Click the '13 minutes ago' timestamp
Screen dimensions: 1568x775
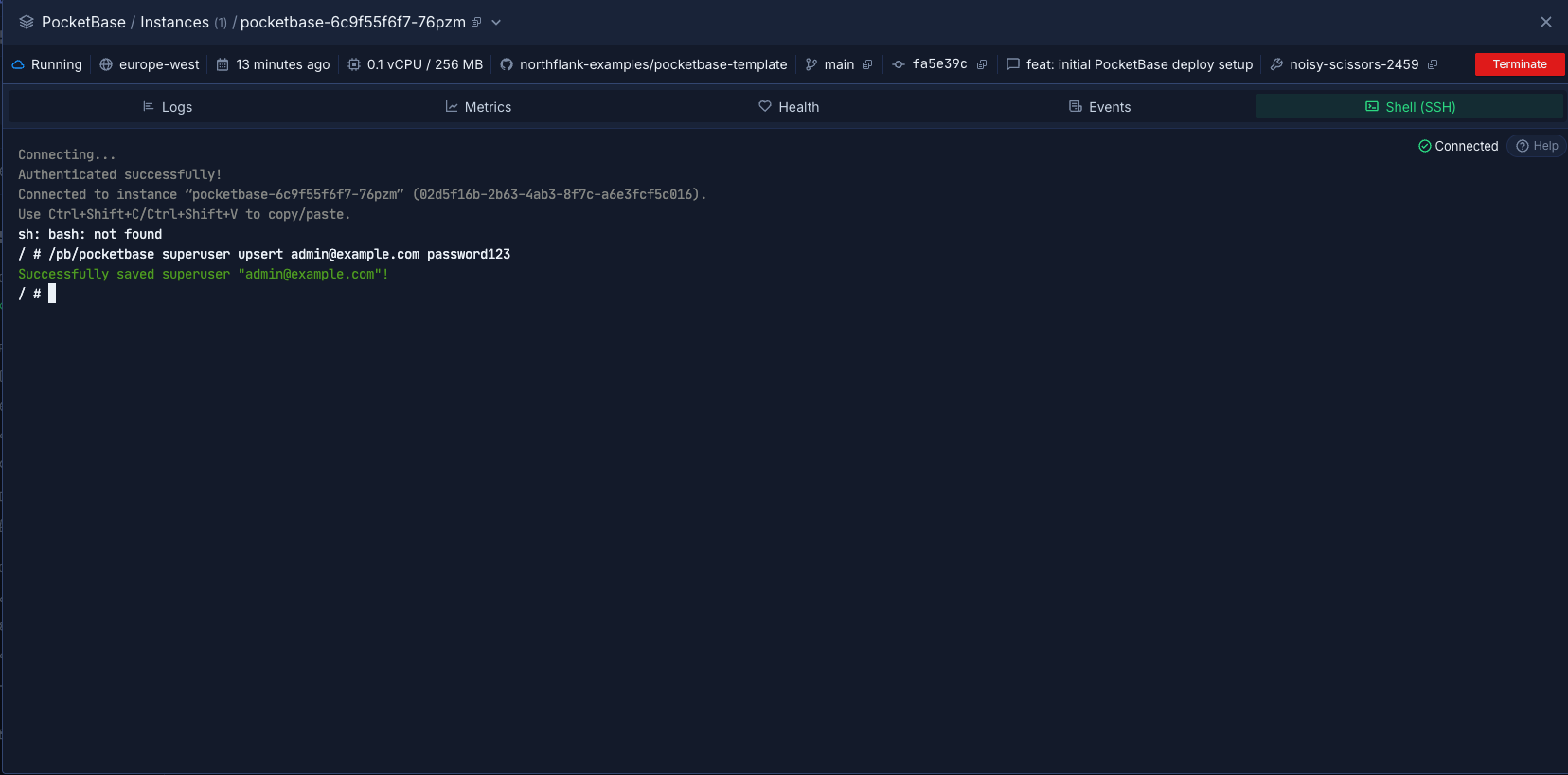[x=283, y=64]
